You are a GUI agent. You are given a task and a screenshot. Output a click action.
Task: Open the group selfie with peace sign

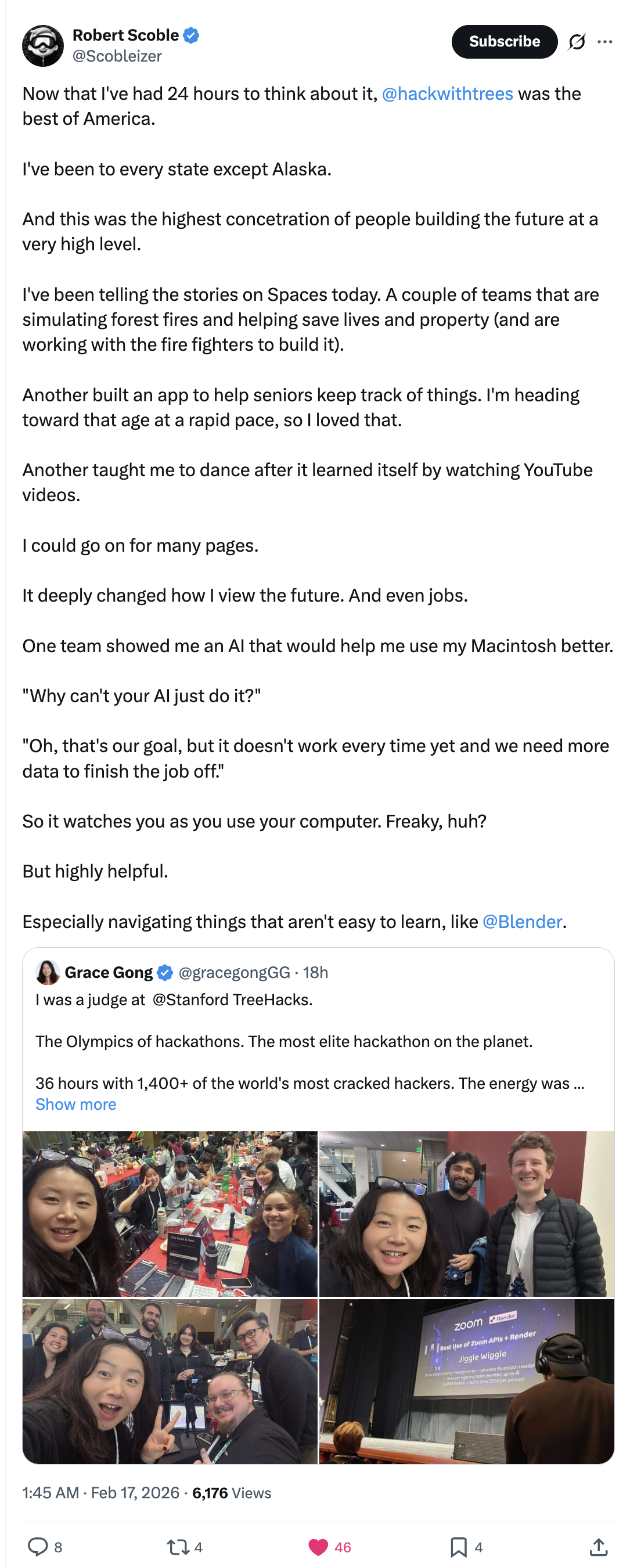point(170,1381)
